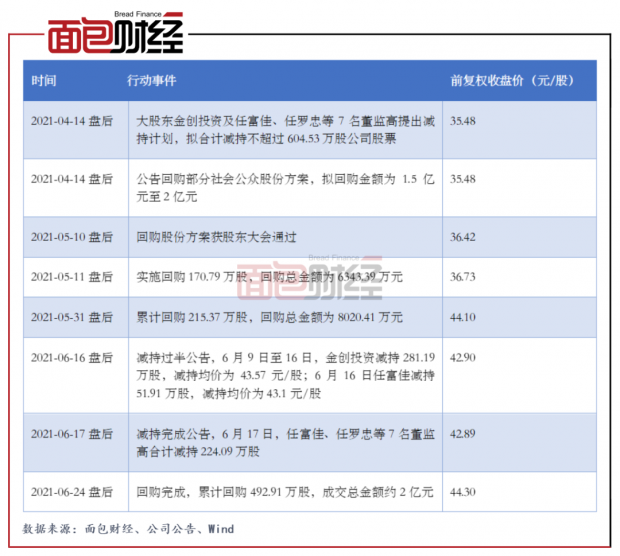The height and width of the screenshot is (556, 620).
Task: Click the 大股东金创投资 减持计划 event cell
Action: [285, 130]
